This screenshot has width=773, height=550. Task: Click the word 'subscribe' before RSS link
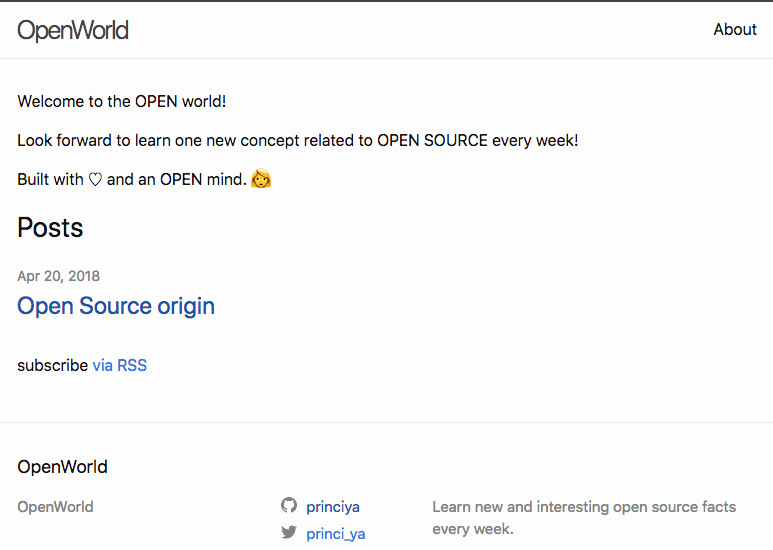tap(52, 365)
